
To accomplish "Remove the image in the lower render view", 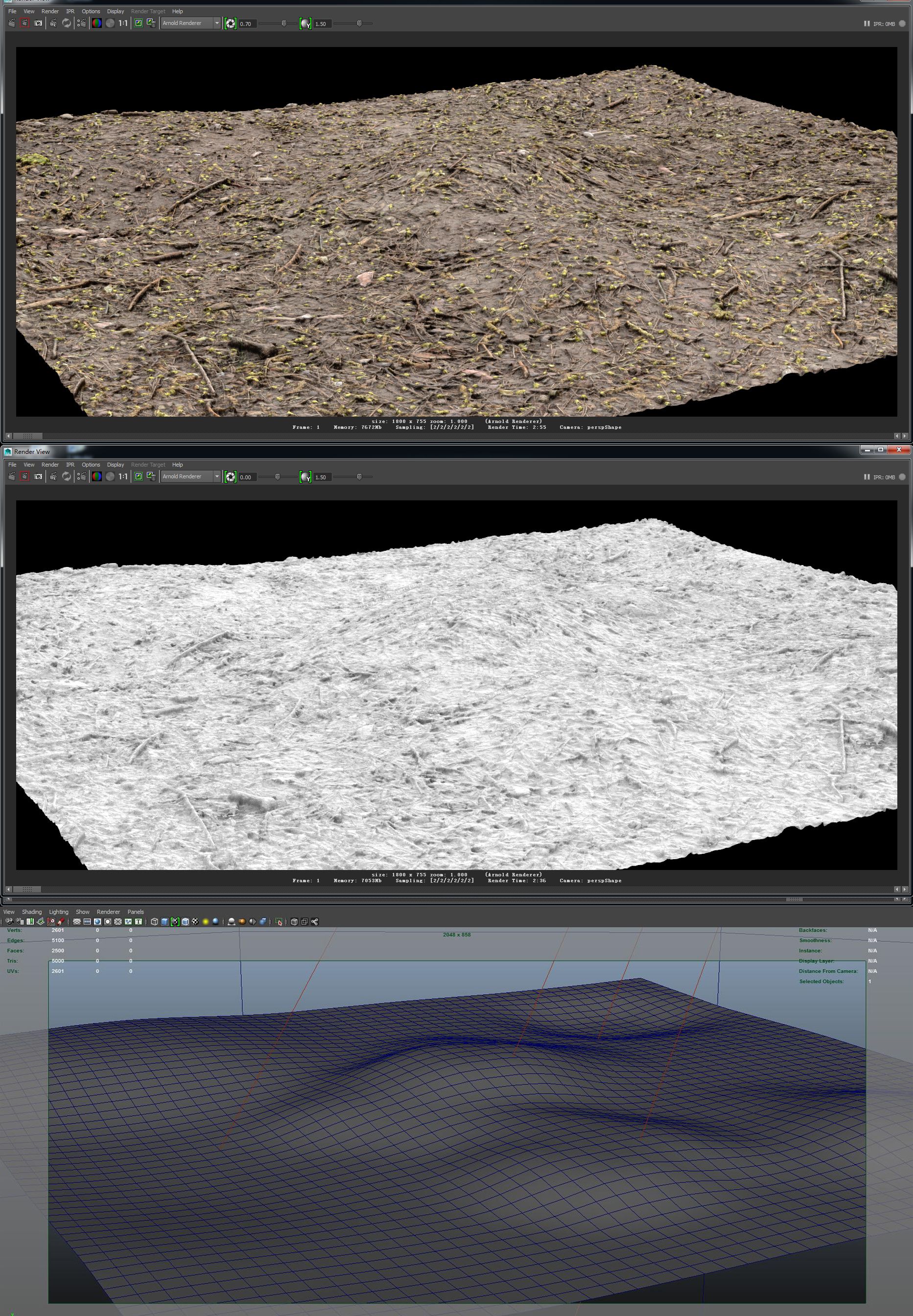I will [x=151, y=476].
